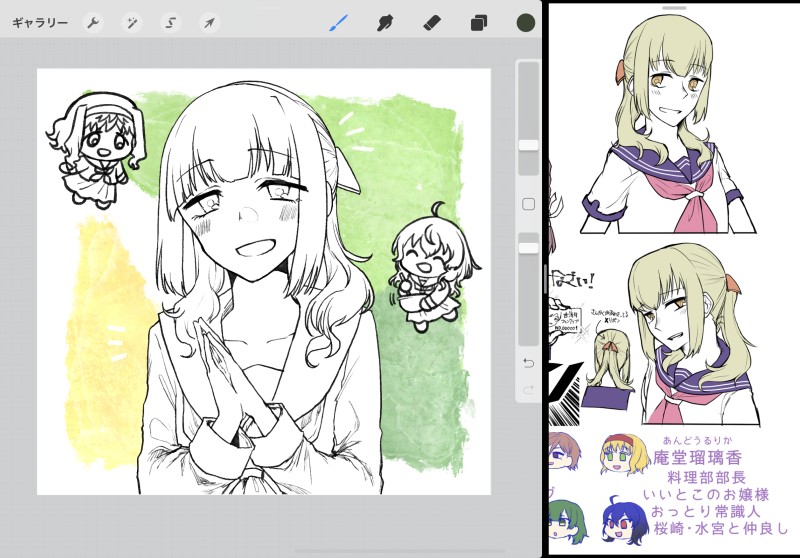Open the Layers panel
Screen dimensions: 800x558
(x=479, y=23)
